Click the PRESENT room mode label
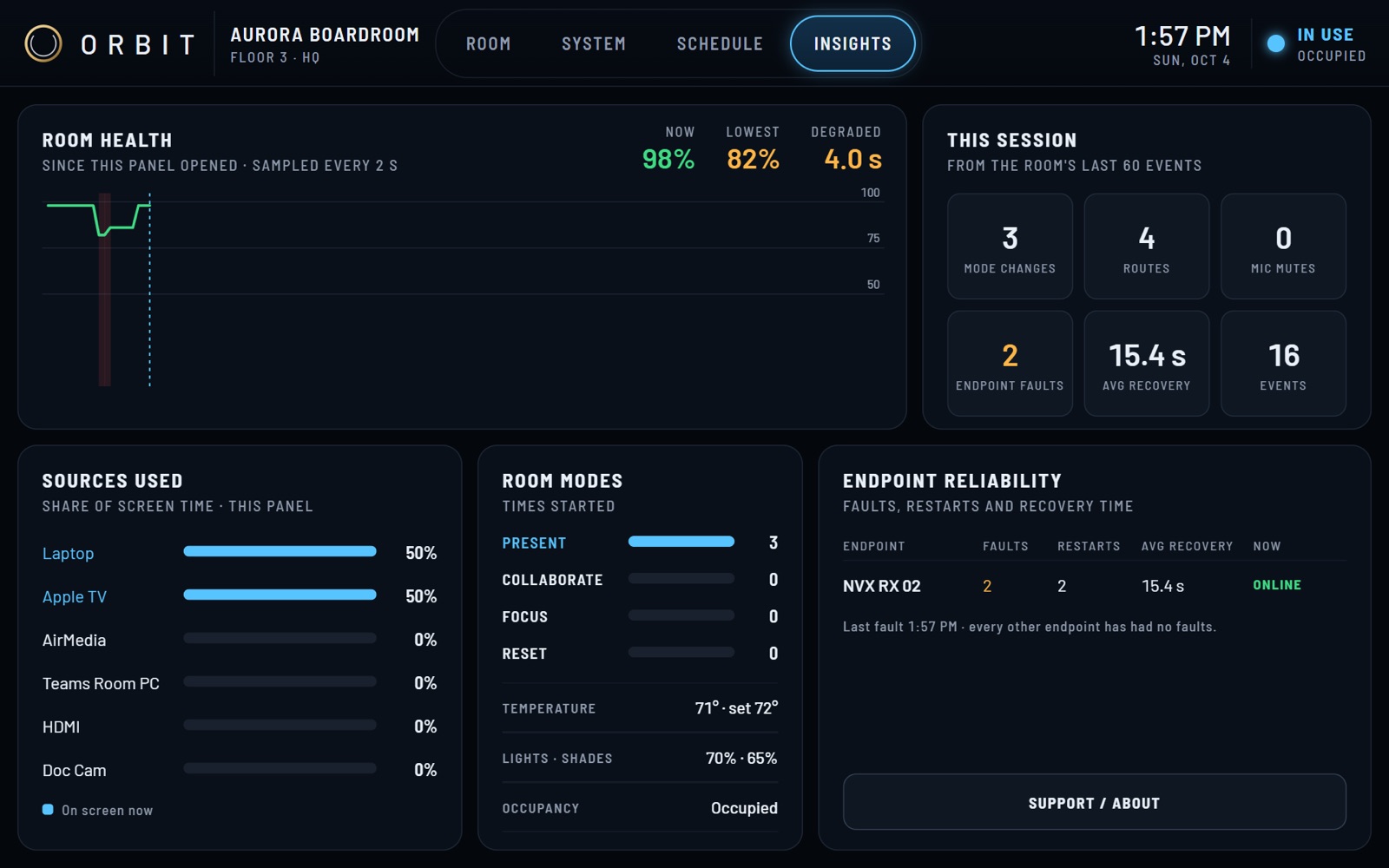1389x868 pixels. pos(534,542)
